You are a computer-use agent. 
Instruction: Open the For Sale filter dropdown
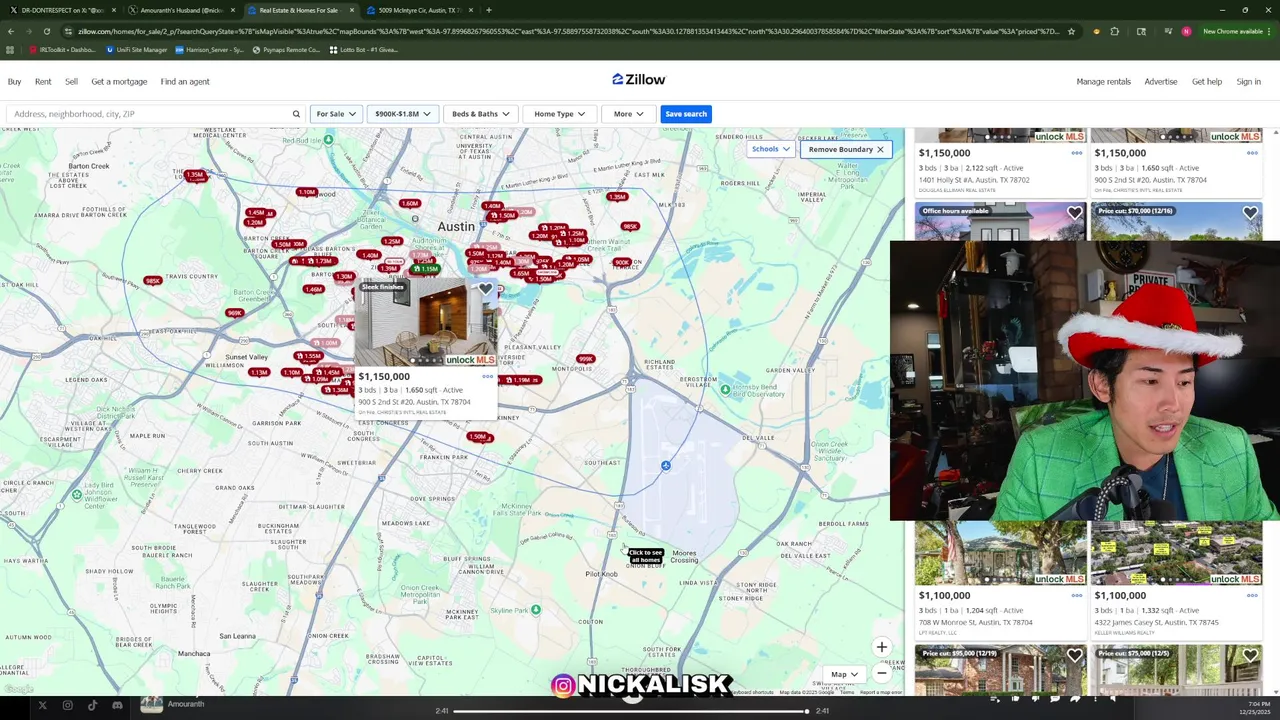(336, 114)
